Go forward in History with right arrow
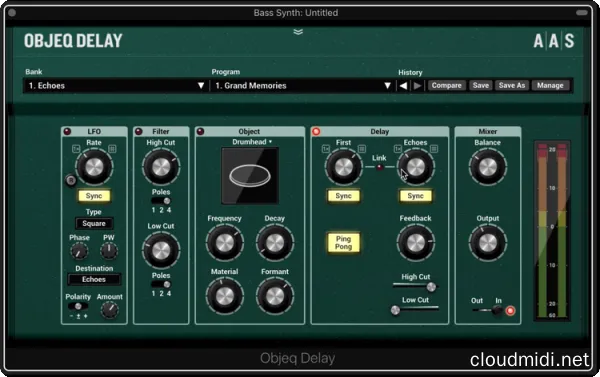This screenshot has width=600, height=377. 417,86
